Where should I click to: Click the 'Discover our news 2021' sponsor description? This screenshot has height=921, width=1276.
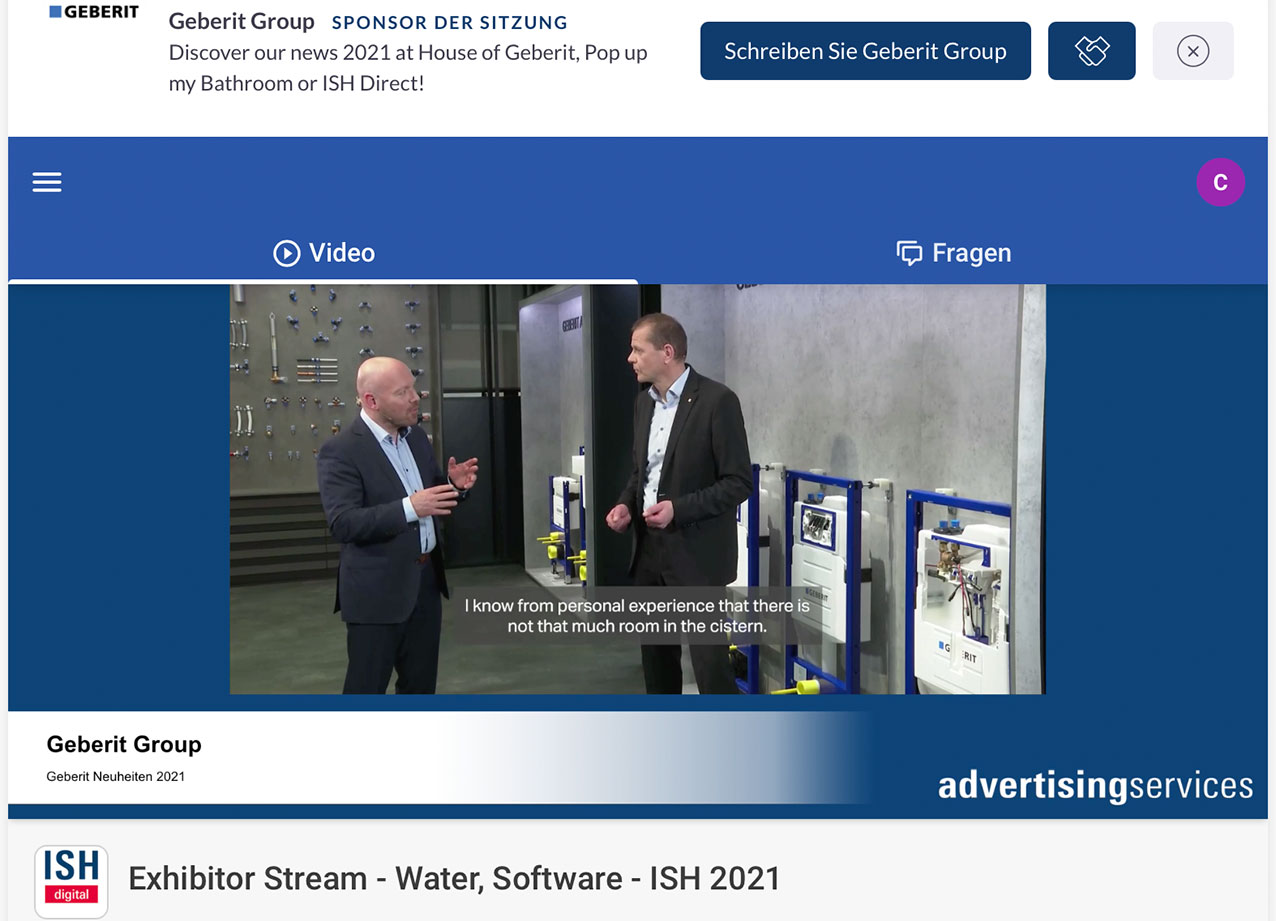click(x=407, y=68)
